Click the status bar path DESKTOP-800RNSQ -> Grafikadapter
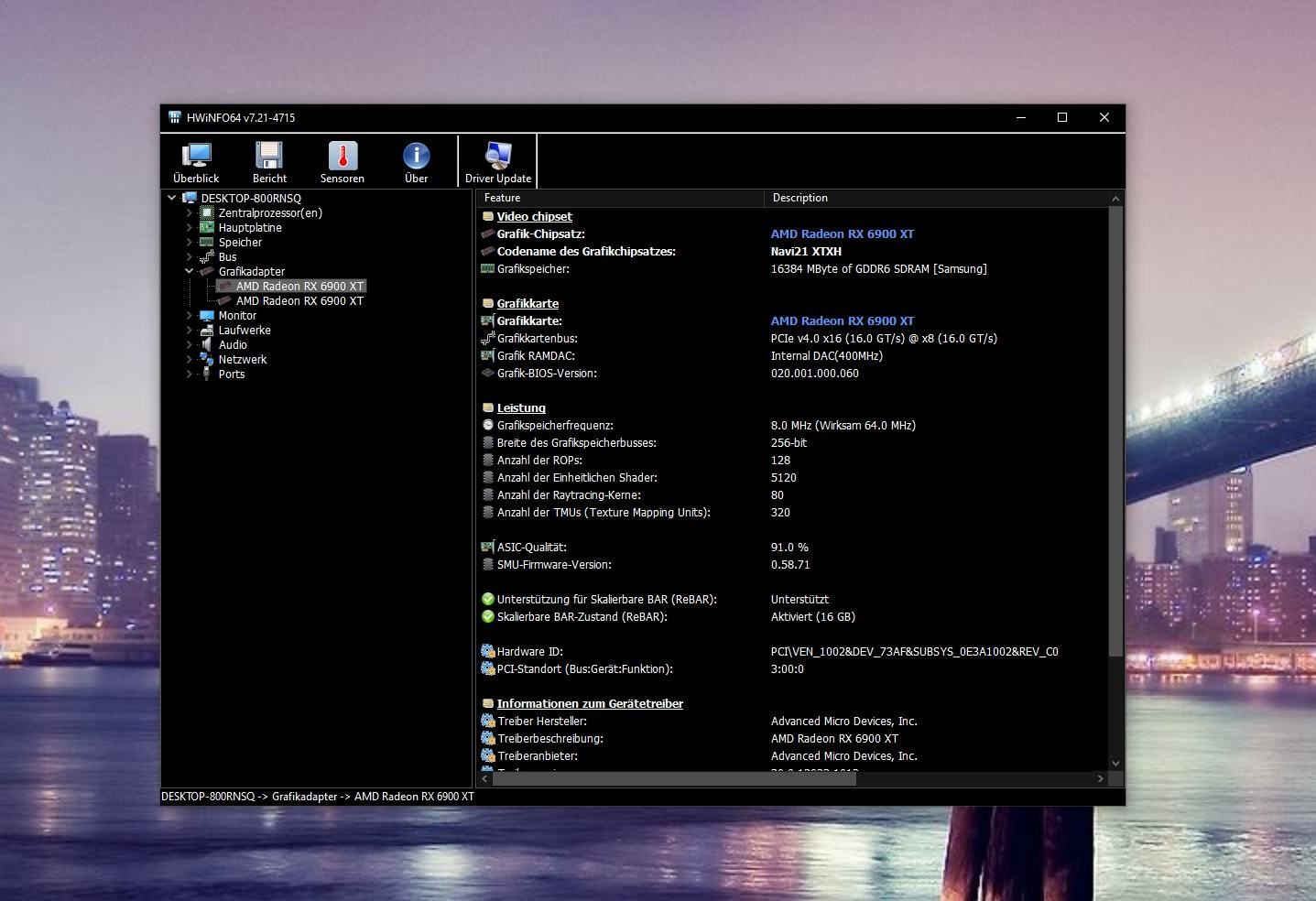The image size is (1316, 901). coord(318,796)
